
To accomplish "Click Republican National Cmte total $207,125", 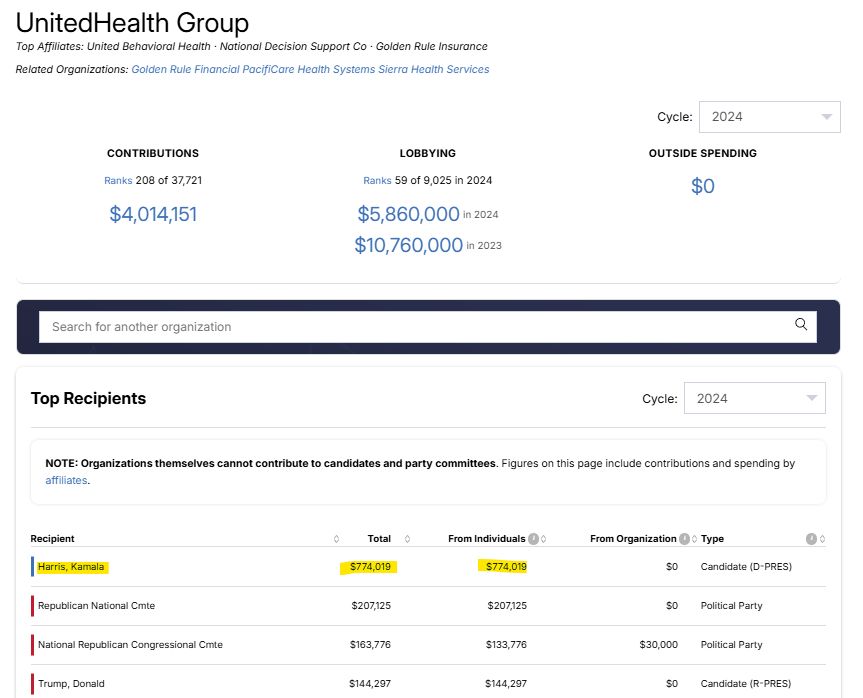I will [371, 606].
